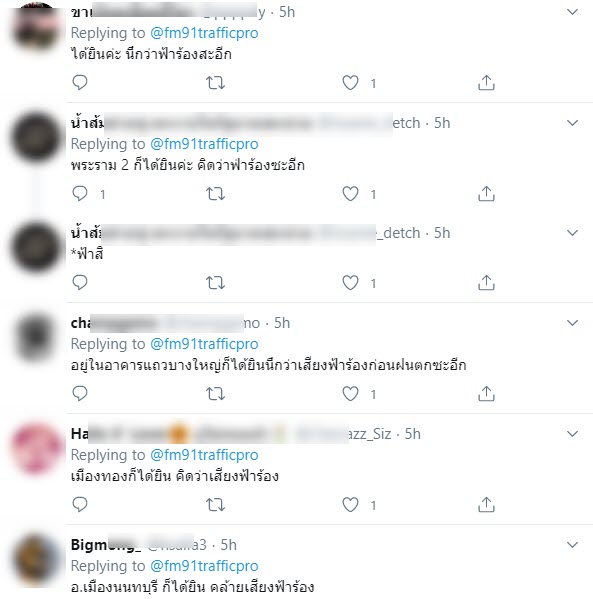Open the Bigm user's profile picture
The height and width of the screenshot is (599, 593).
click(x=36, y=560)
